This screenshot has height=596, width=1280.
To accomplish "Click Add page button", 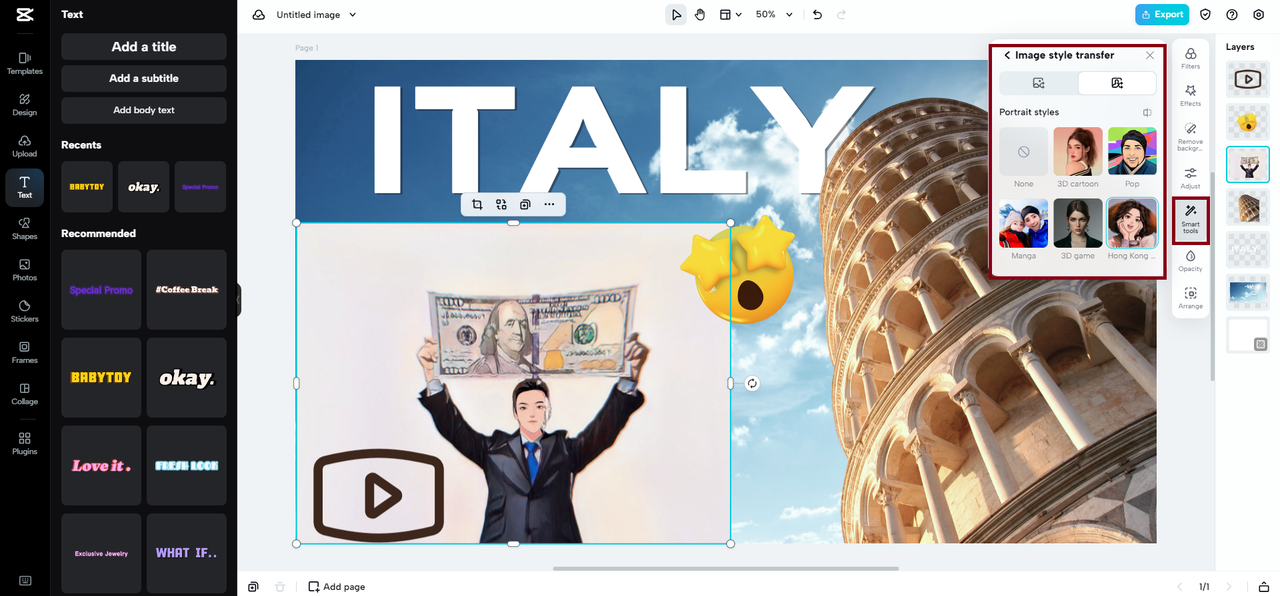I will [336, 587].
